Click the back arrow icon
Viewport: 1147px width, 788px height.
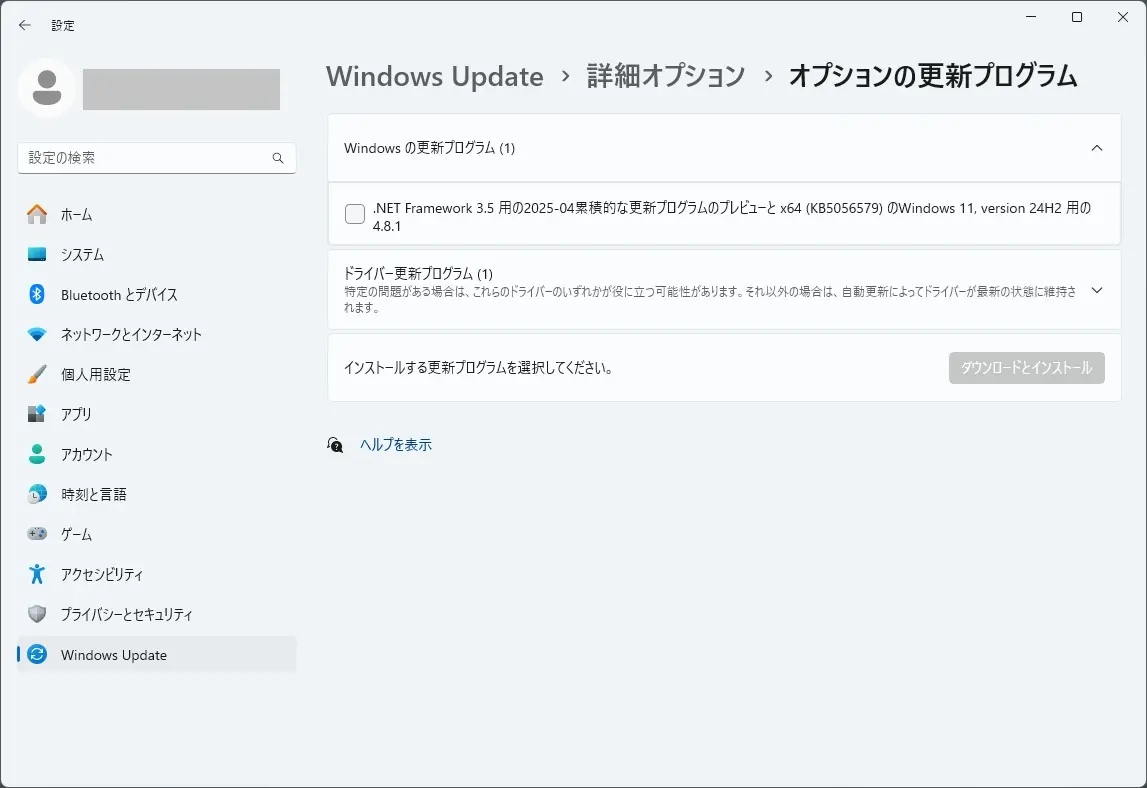(x=25, y=26)
